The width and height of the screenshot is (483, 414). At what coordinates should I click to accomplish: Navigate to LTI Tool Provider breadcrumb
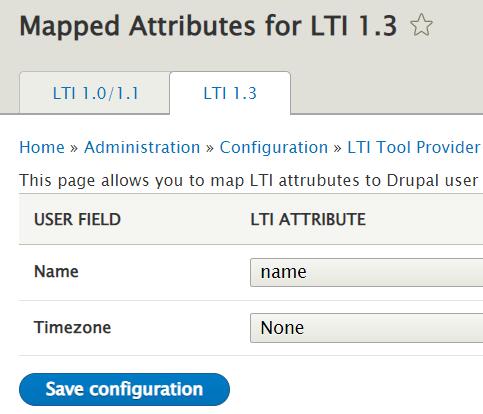pos(415,147)
